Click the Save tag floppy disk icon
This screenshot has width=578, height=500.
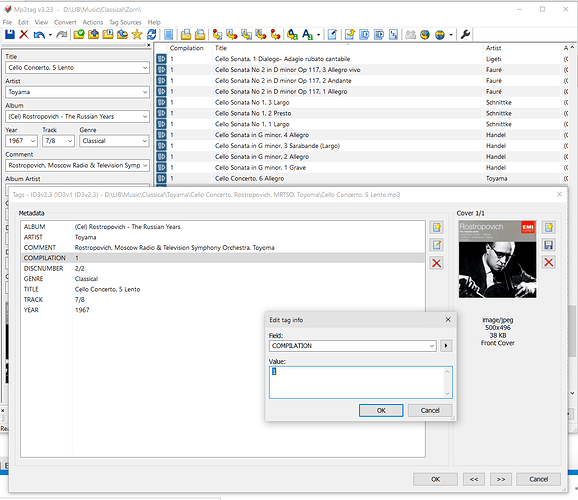click(10, 35)
